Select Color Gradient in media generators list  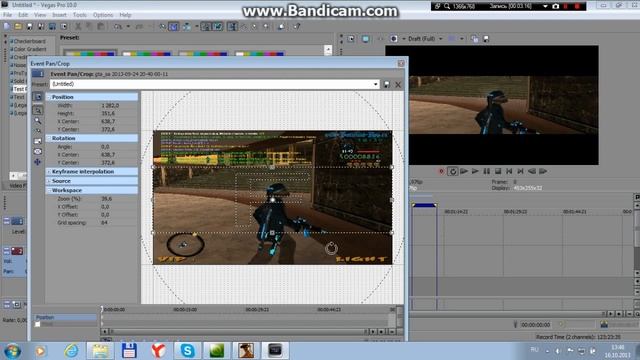click(x=30, y=49)
